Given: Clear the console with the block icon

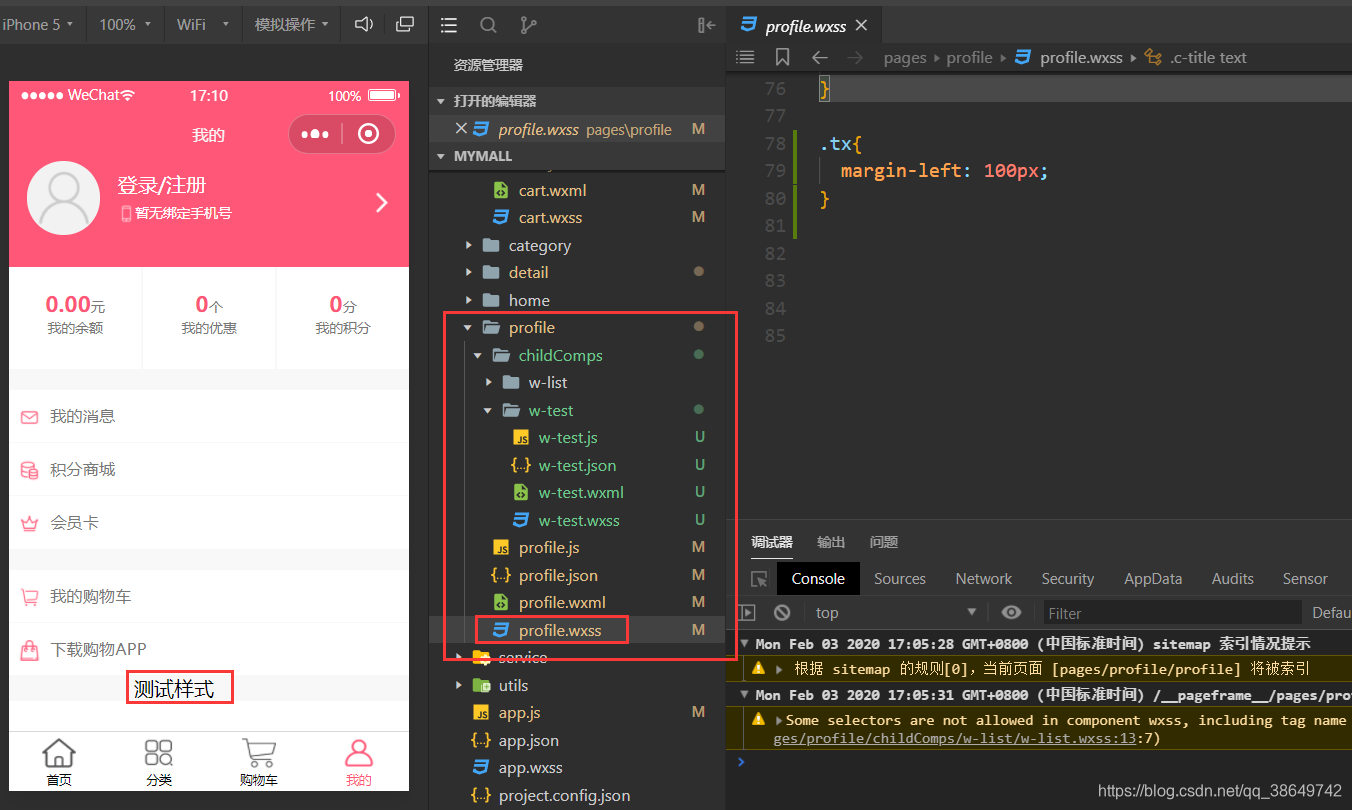Looking at the screenshot, I should pos(782,612).
